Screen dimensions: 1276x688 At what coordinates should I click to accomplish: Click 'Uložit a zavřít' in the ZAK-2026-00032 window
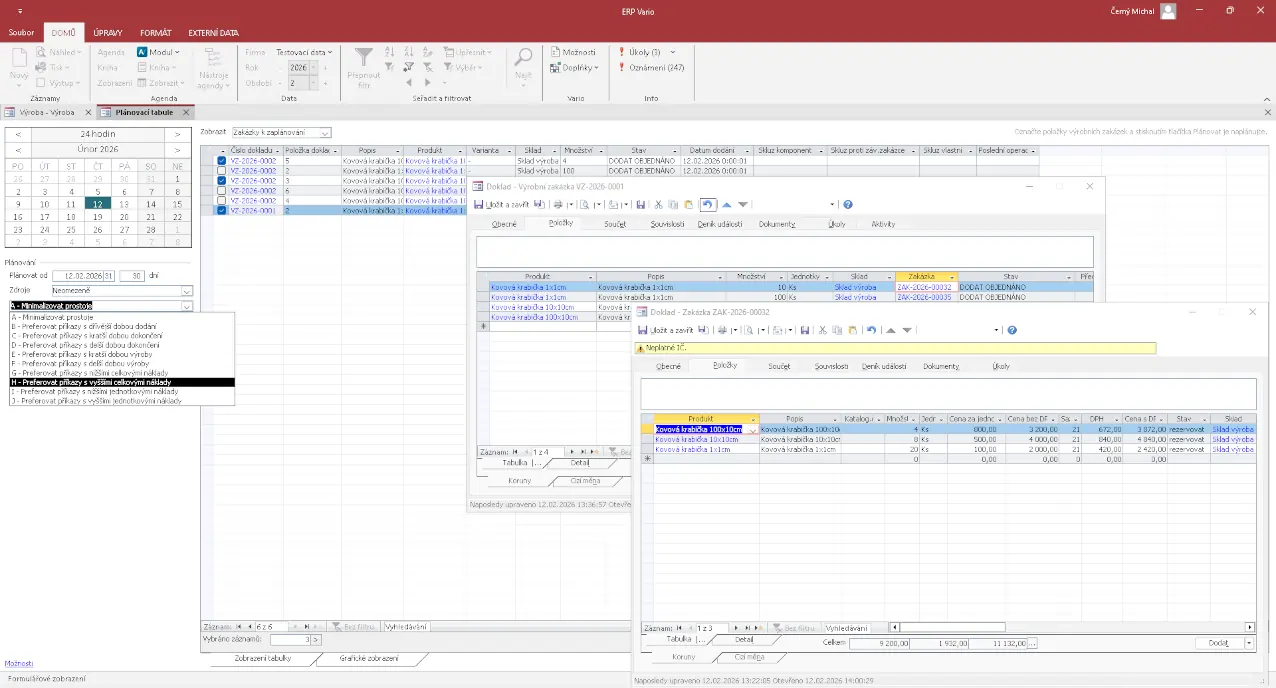coord(672,330)
